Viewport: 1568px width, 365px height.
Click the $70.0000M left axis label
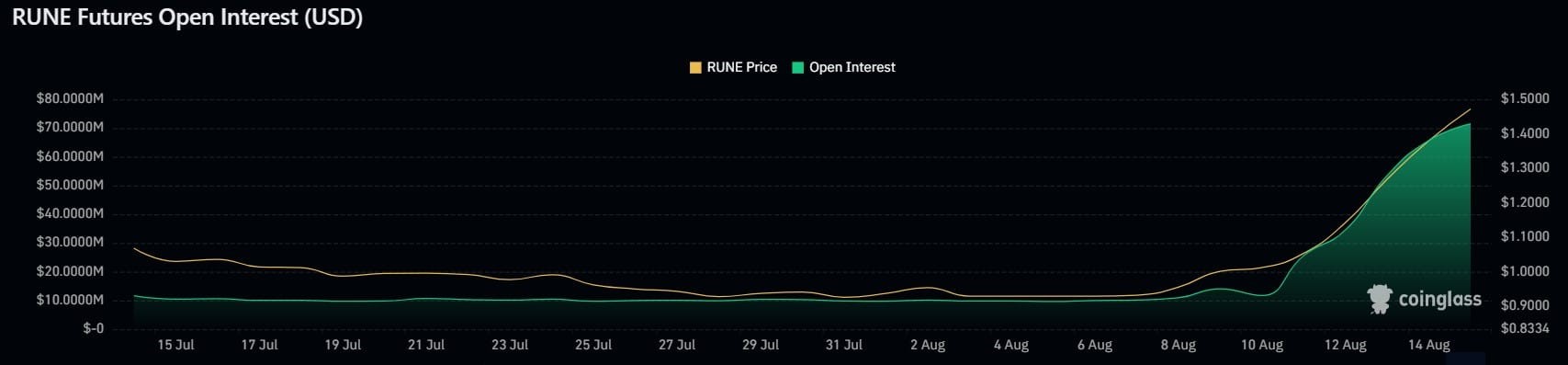pyautogui.click(x=70, y=127)
